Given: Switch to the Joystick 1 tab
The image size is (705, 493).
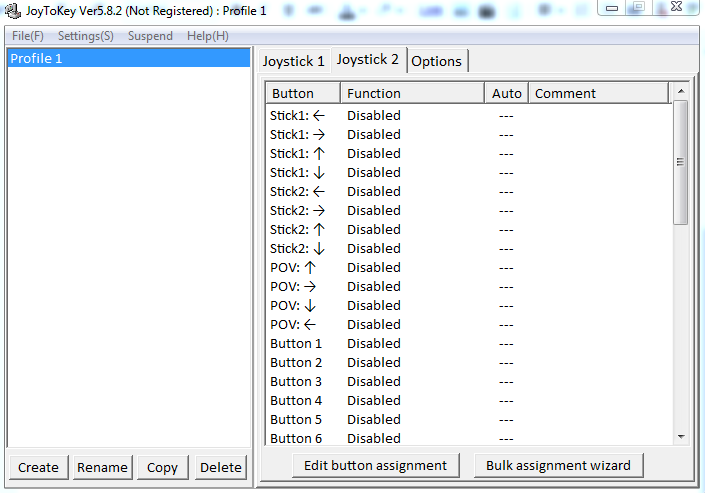Looking at the screenshot, I should click(x=293, y=61).
